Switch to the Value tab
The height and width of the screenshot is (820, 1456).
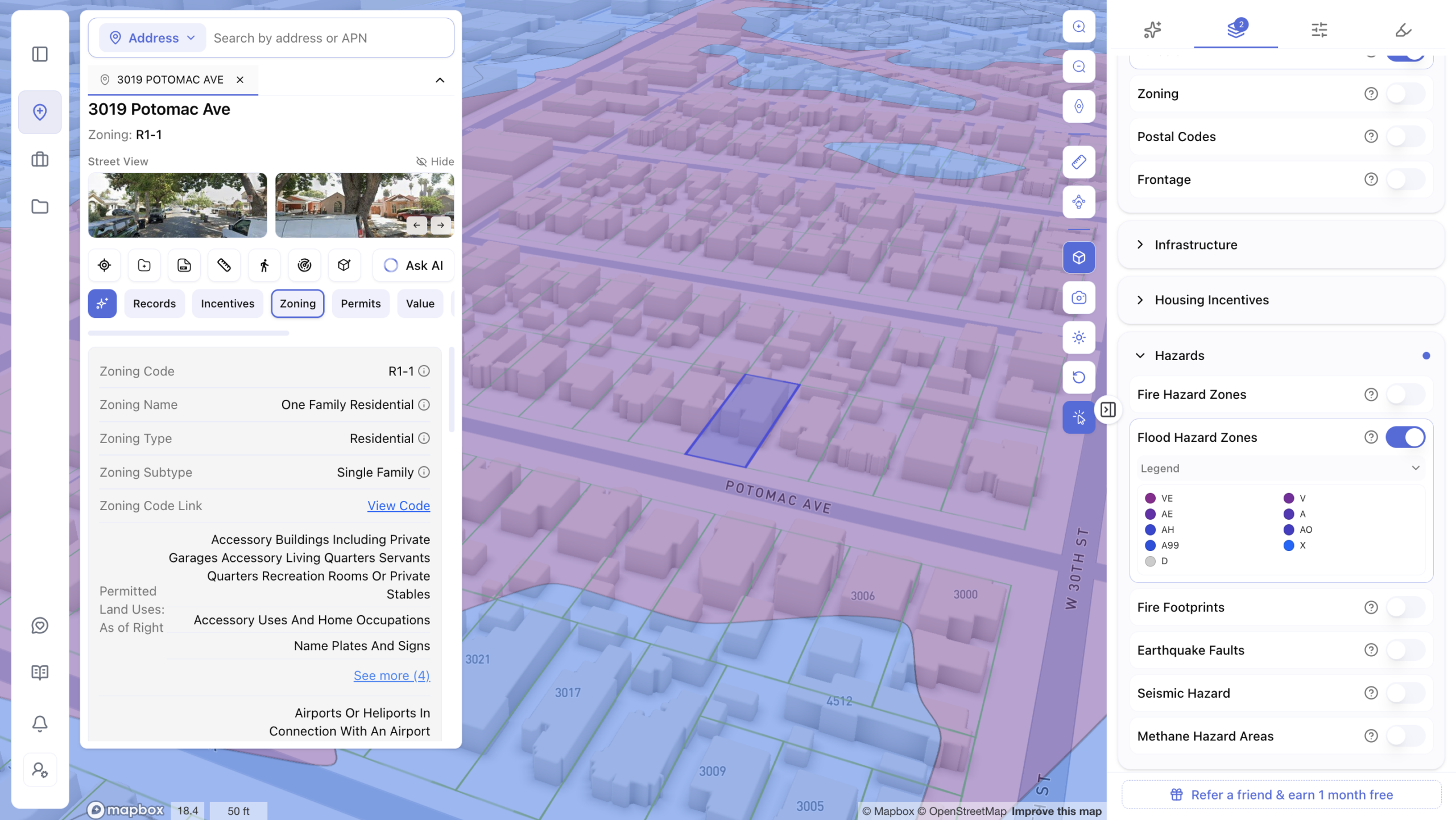point(420,304)
